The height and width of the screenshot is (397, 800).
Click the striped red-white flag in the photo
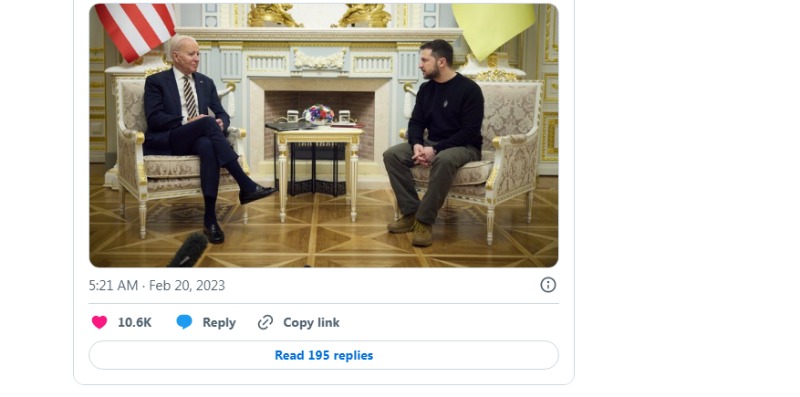(x=135, y=28)
